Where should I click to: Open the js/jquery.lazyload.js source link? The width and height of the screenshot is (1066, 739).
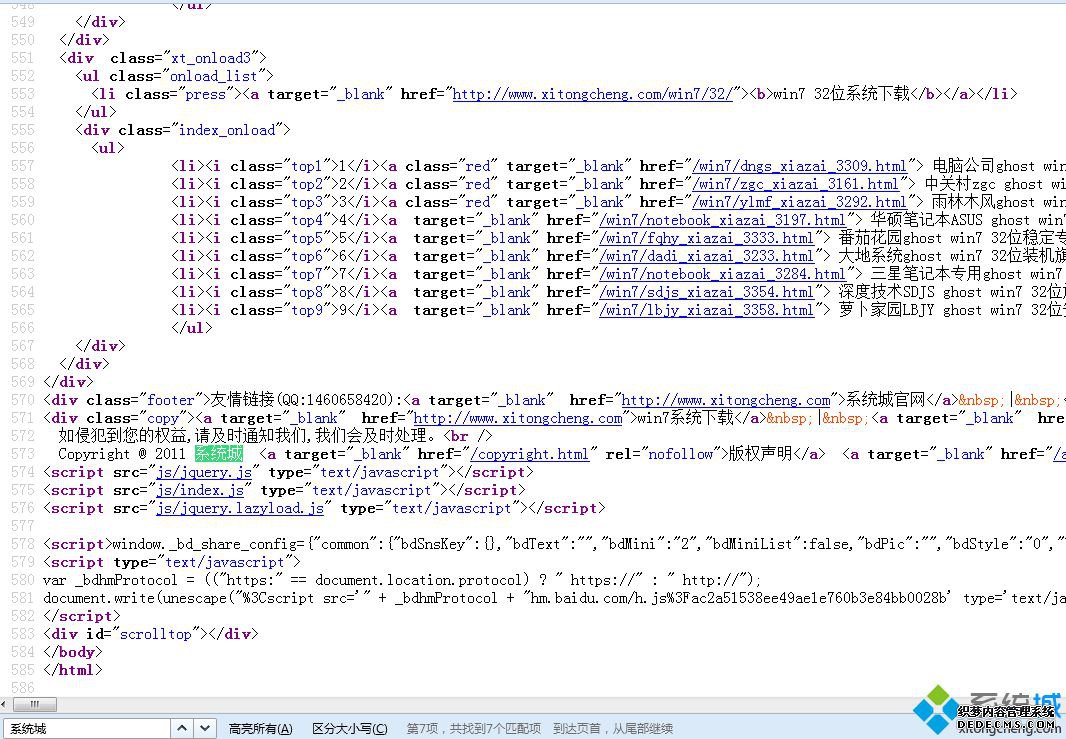point(240,508)
